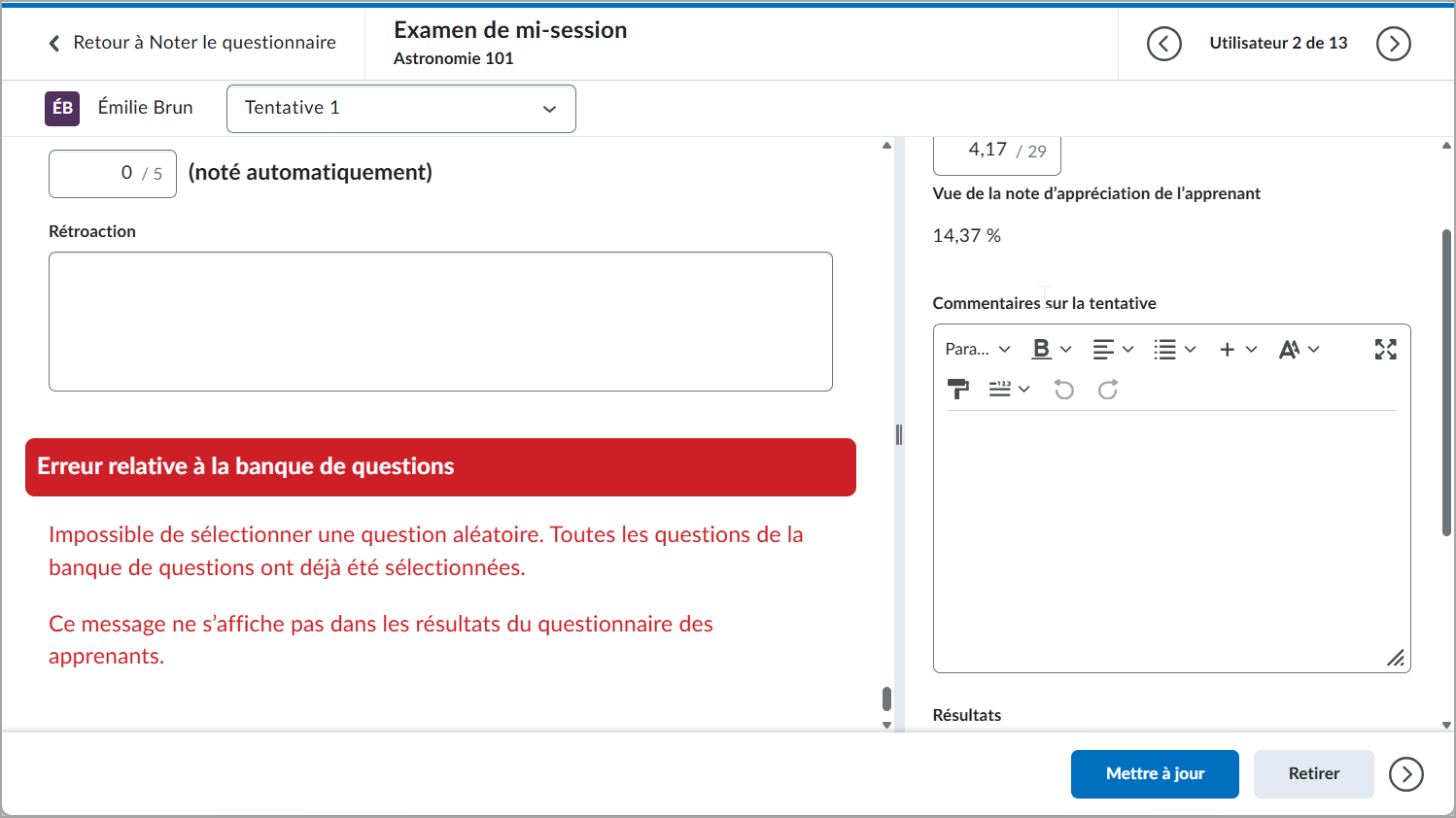Expand the Paragraph format dropdown
Viewport: 1456px width, 818px height.
(978, 349)
